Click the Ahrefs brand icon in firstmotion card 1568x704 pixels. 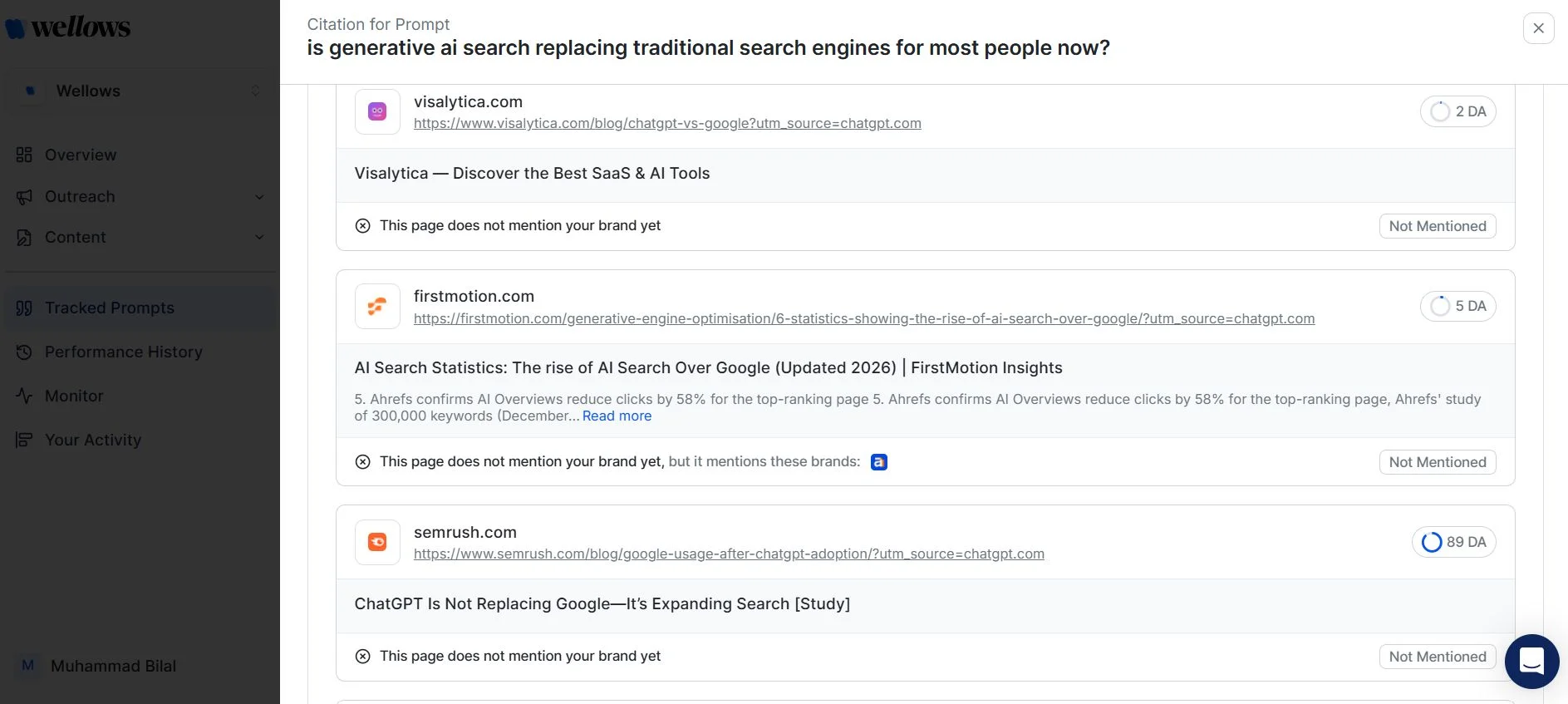coord(878,462)
